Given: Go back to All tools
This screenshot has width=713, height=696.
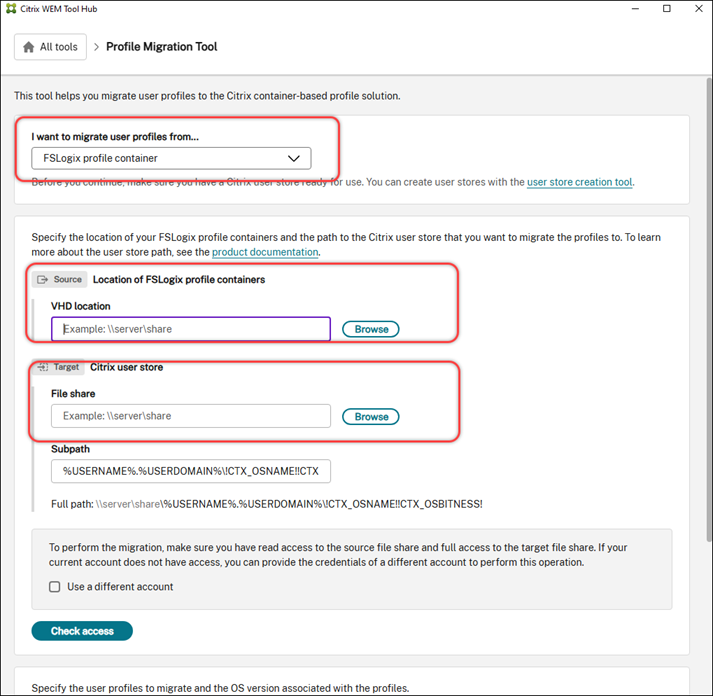Looking at the screenshot, I should (50, 47).
